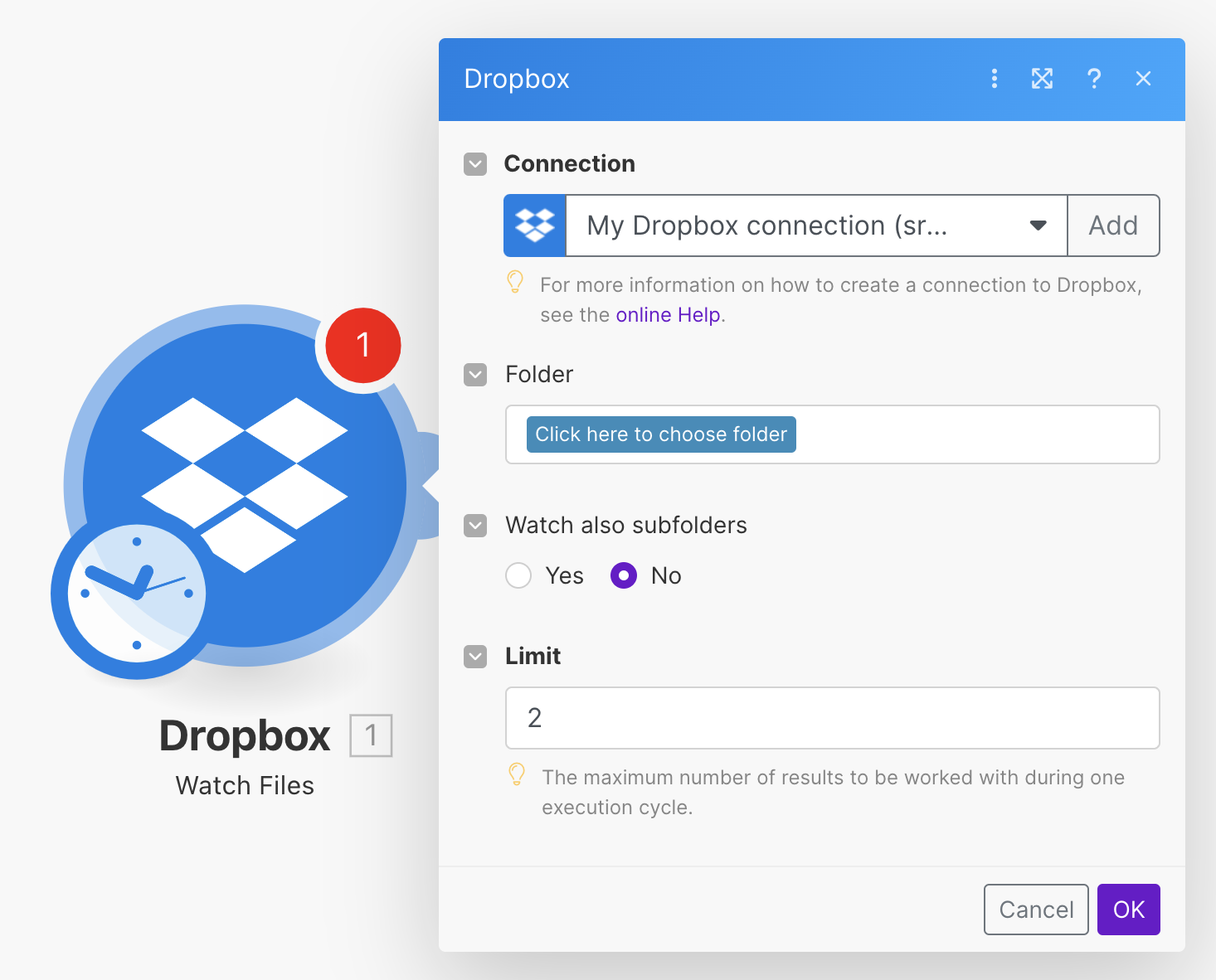Open the Dropbox module settings menu (three dots)
Image resolution: width=1216 pixels, height=980 pixels.
tap(995, 79)
